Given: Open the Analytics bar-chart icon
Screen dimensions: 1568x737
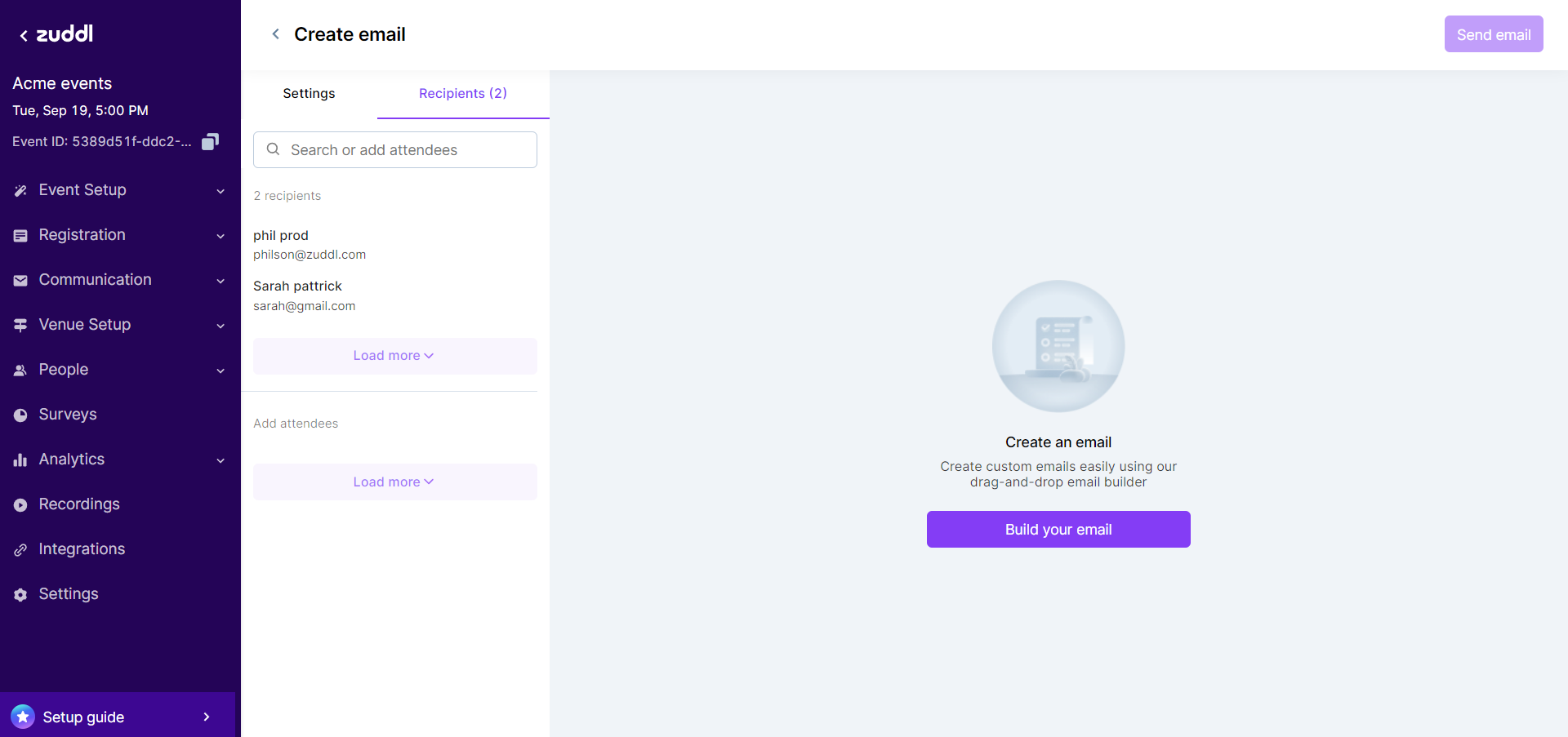Looking at the screenshot, I should [x=20, y=460].
